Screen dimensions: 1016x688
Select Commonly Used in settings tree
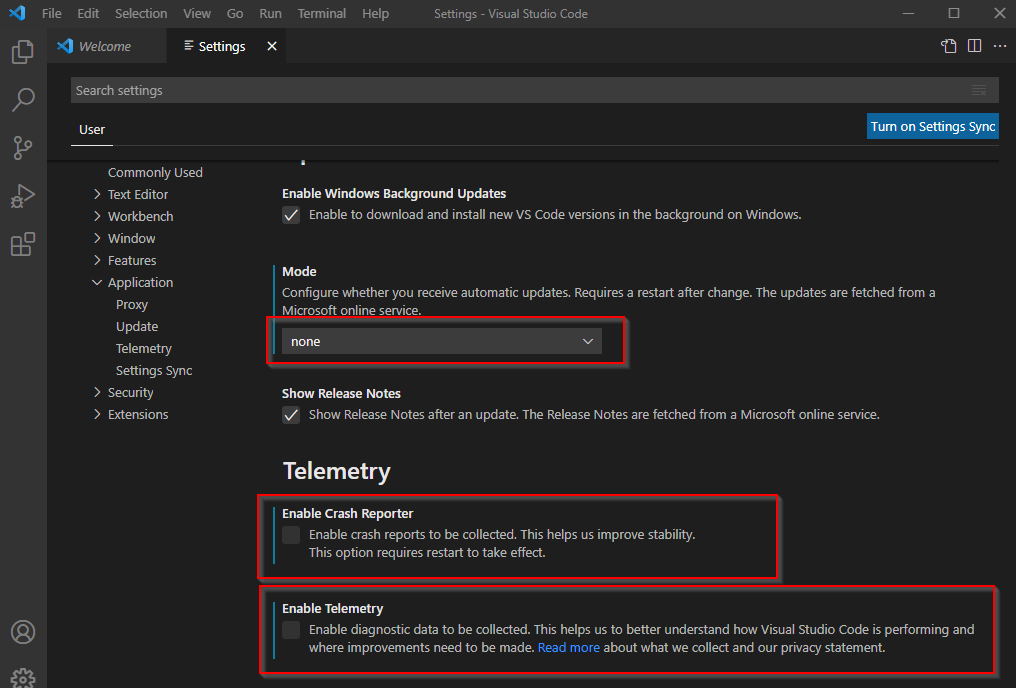tap(155, 172)
